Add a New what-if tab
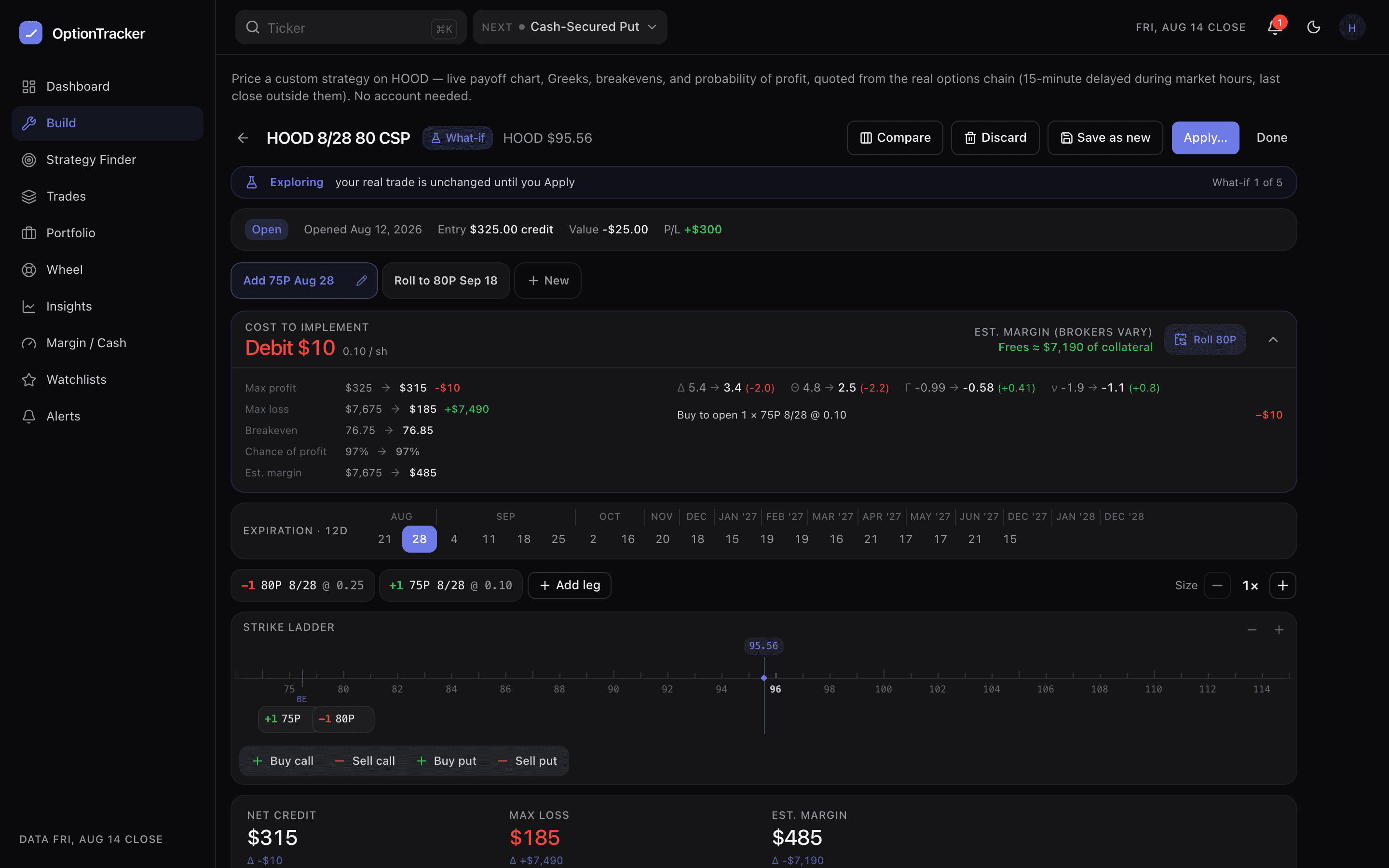Viewport: 1389px width, 868px height. pos(547,281)
